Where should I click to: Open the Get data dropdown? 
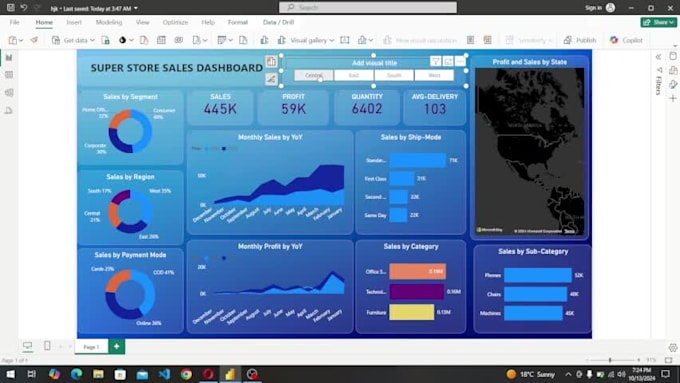pos(73,40)
